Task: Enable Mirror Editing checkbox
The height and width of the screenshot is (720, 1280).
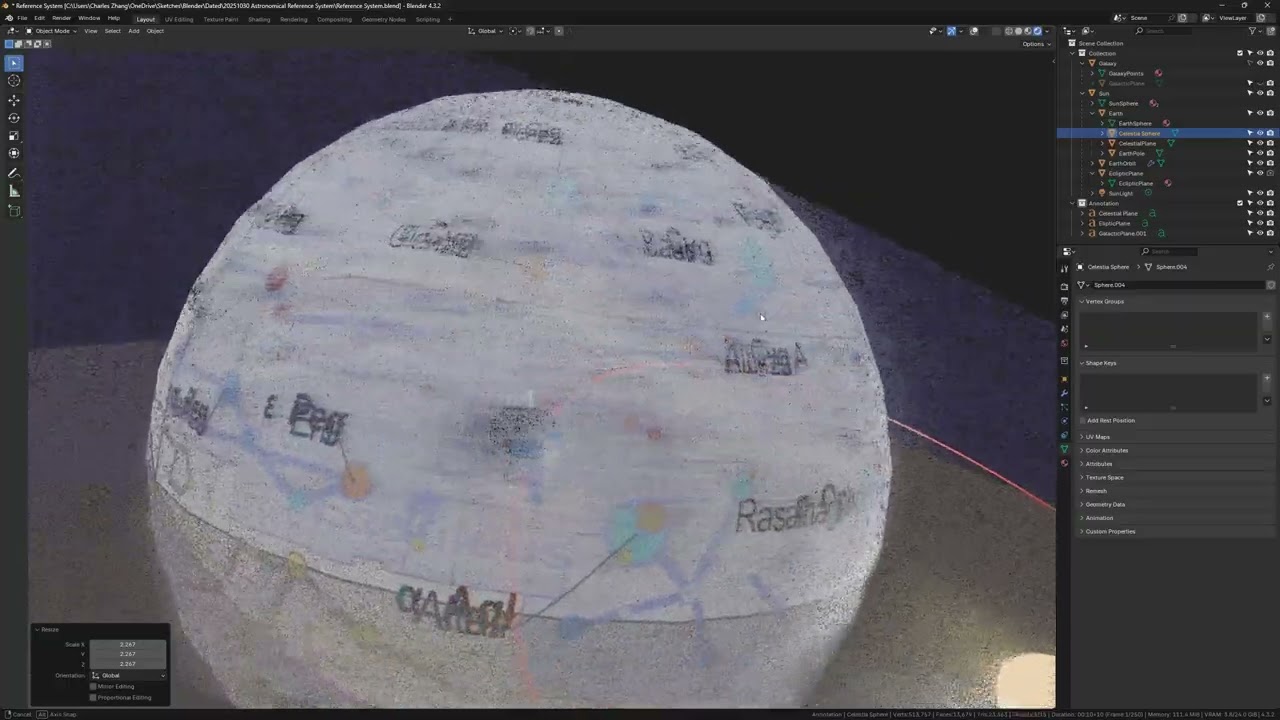Action: click(x=93, y=686)
